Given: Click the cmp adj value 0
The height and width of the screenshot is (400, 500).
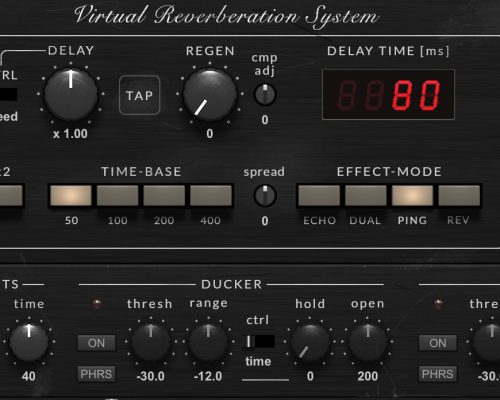Looking at the screenshot, I should coord(265,120).
